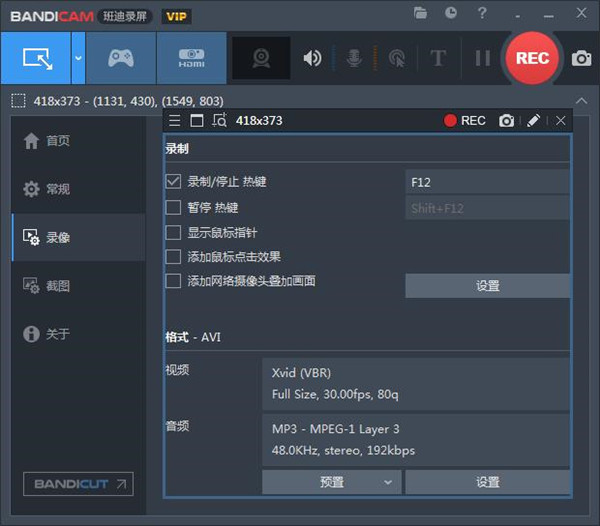Open the scheduled recording clock icon
The height and width of the screenshot is (526, 600).
[x=451, y=13]
